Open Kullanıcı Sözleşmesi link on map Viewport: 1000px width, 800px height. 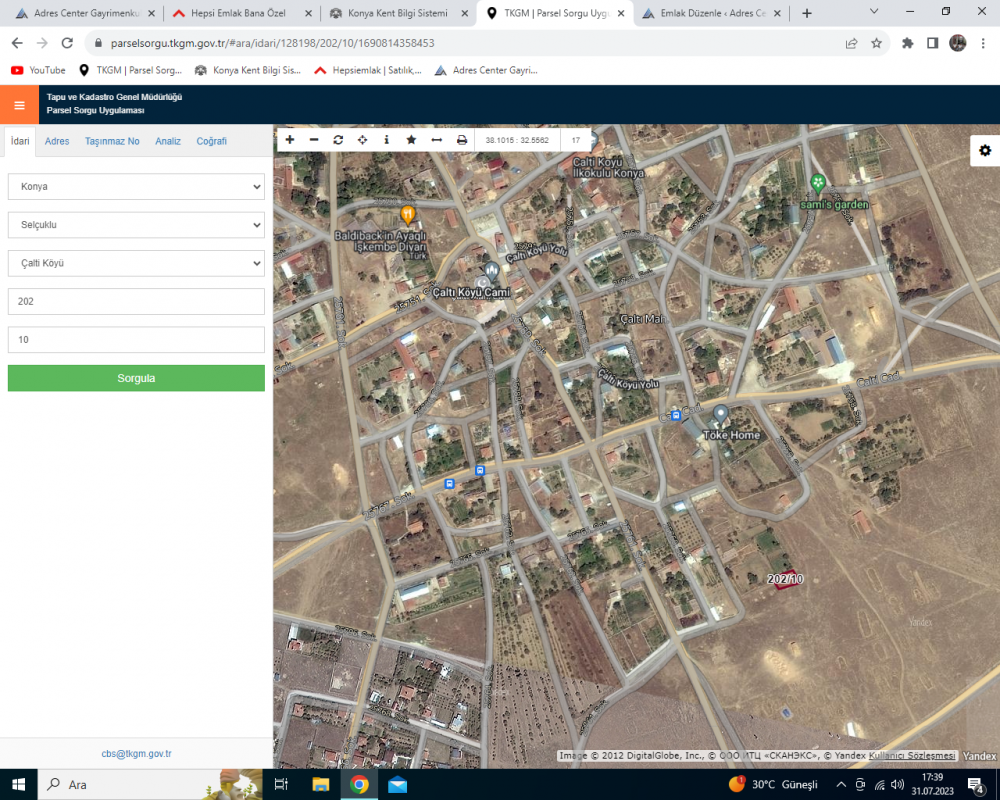[912, 755]
